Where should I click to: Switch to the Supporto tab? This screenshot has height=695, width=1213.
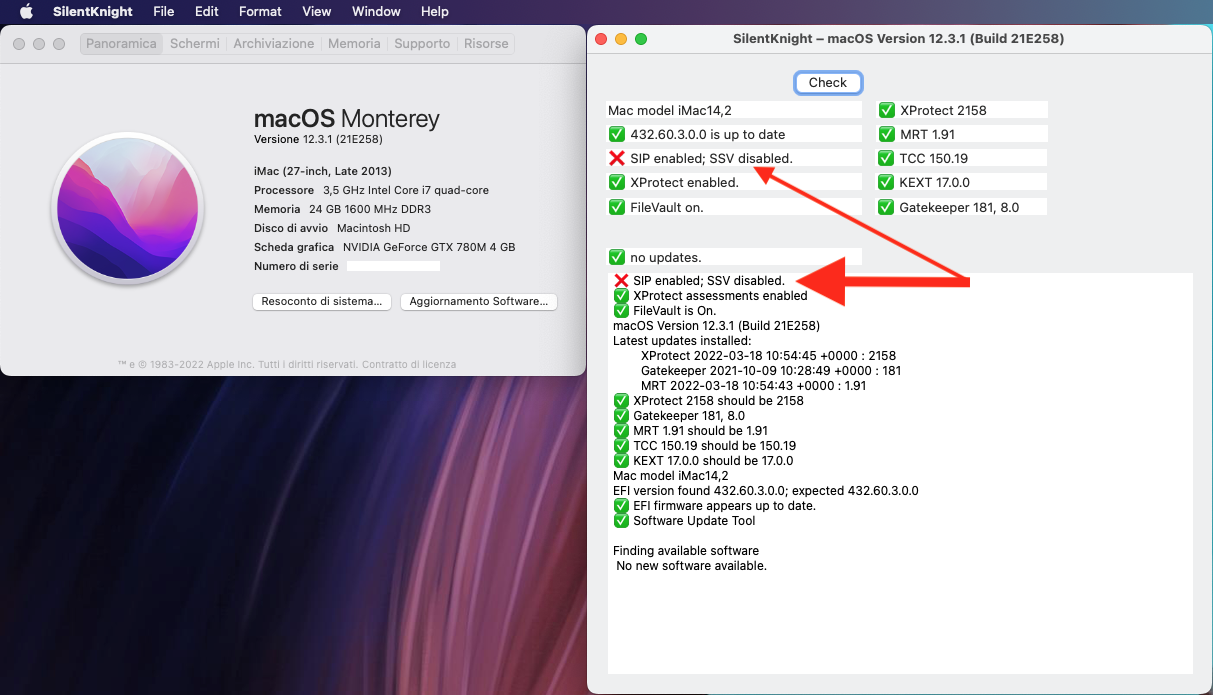pyautogui.click(x=422, y=44)
